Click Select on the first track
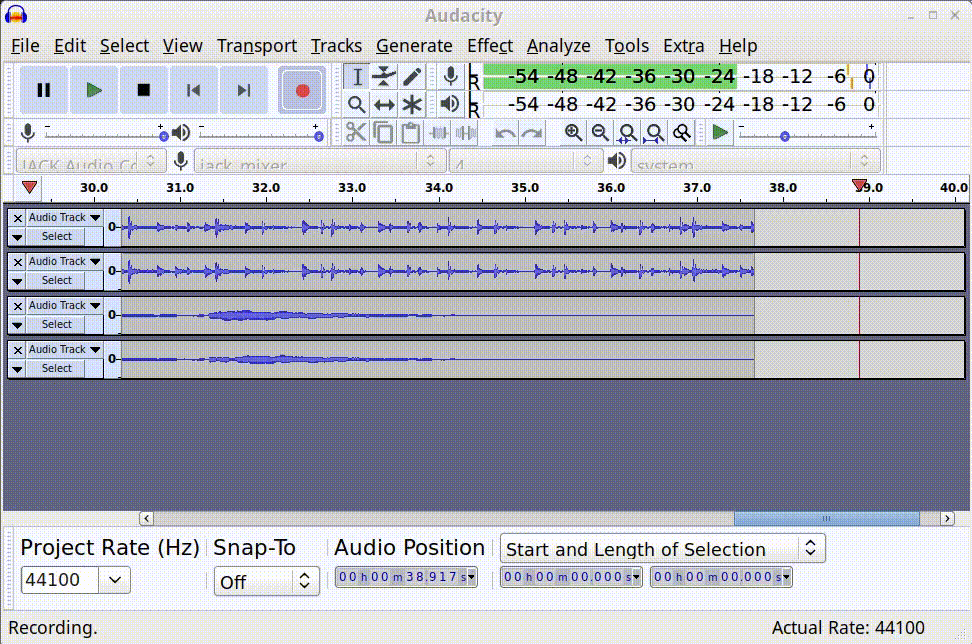 point(56,237)
